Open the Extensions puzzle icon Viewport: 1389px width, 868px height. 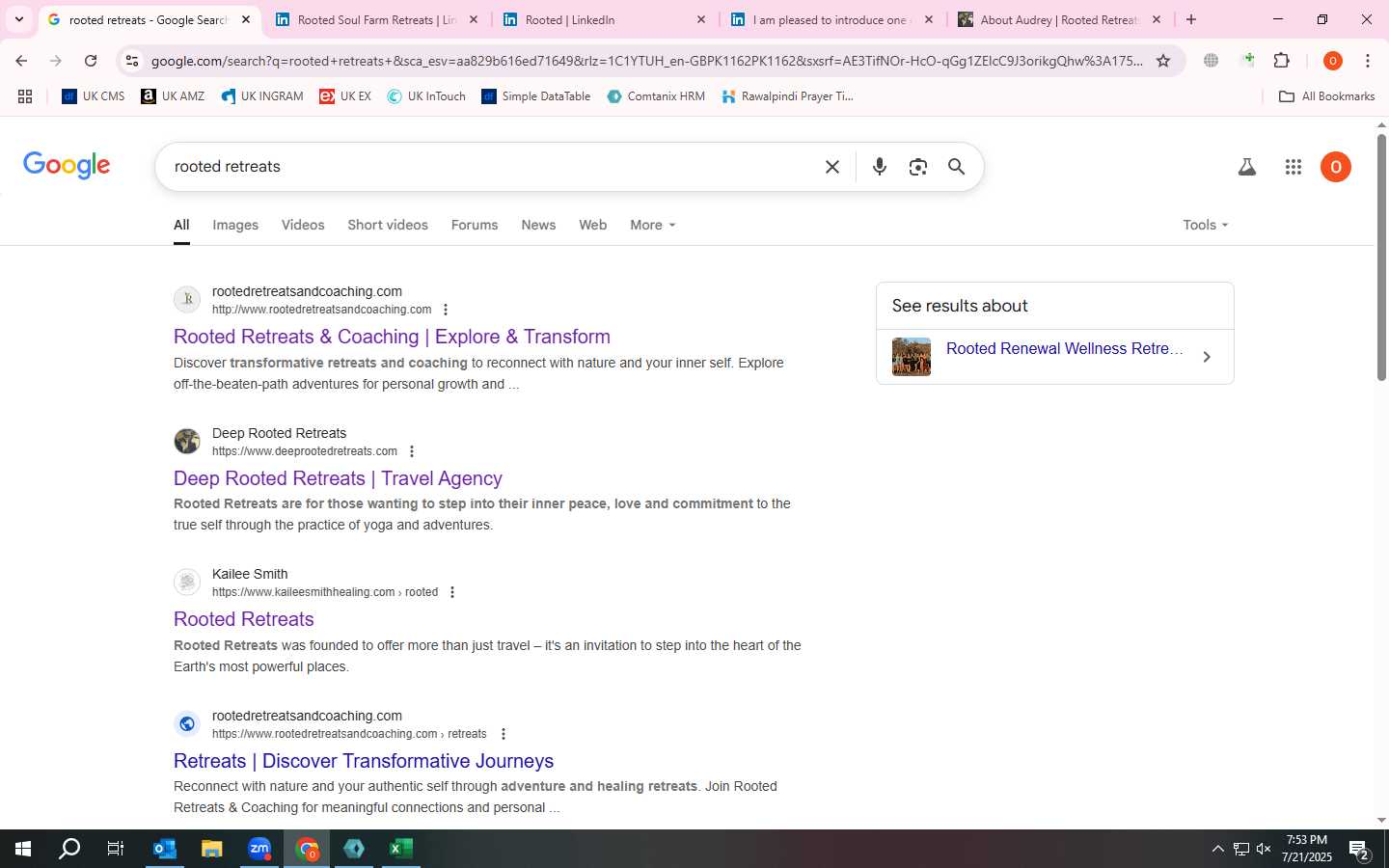pyautogui.click(x=1281, y=61)
